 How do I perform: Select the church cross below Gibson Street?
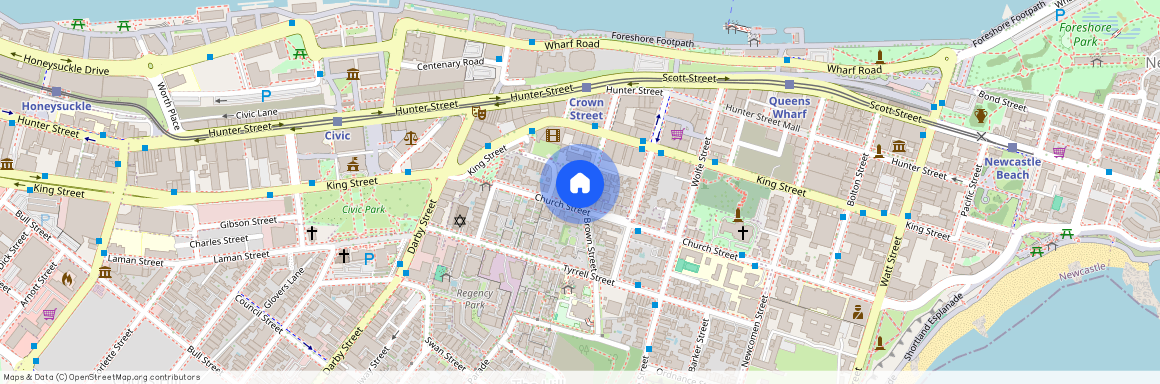tap(311, 233)
